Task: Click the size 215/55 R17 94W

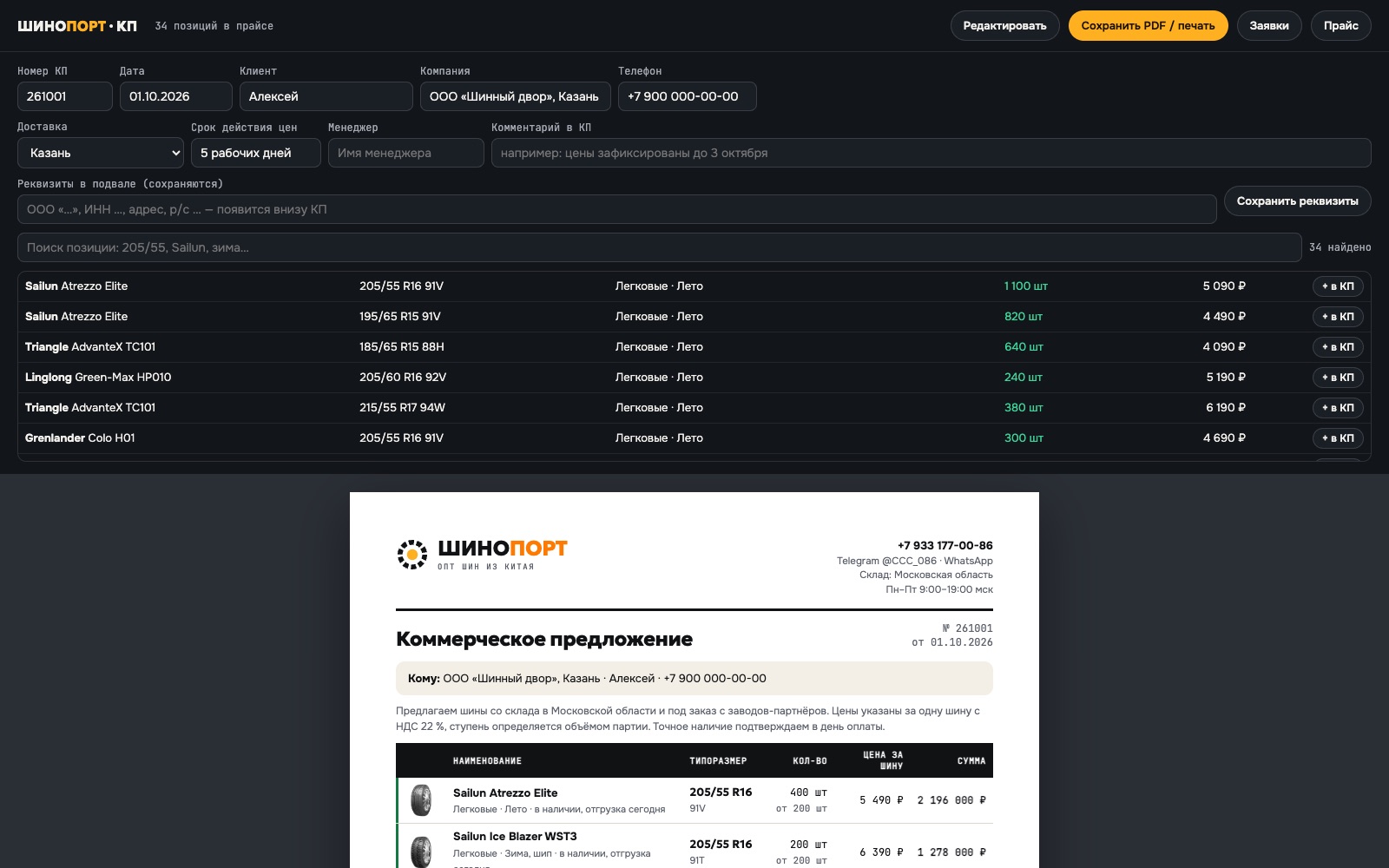Action: pos(402,408)
